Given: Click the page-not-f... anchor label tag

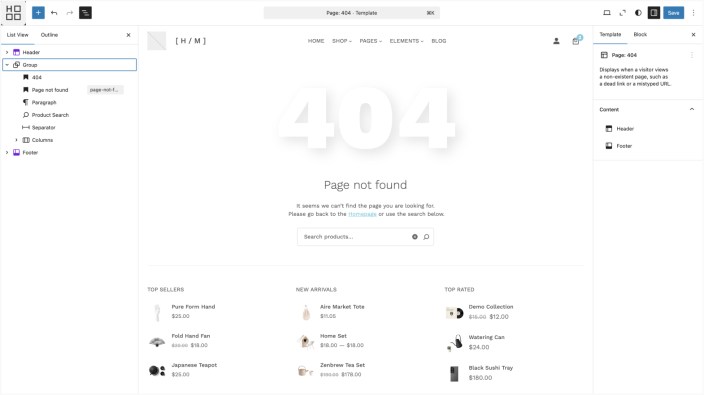Looking at the screenshot, I should (104, 90).
